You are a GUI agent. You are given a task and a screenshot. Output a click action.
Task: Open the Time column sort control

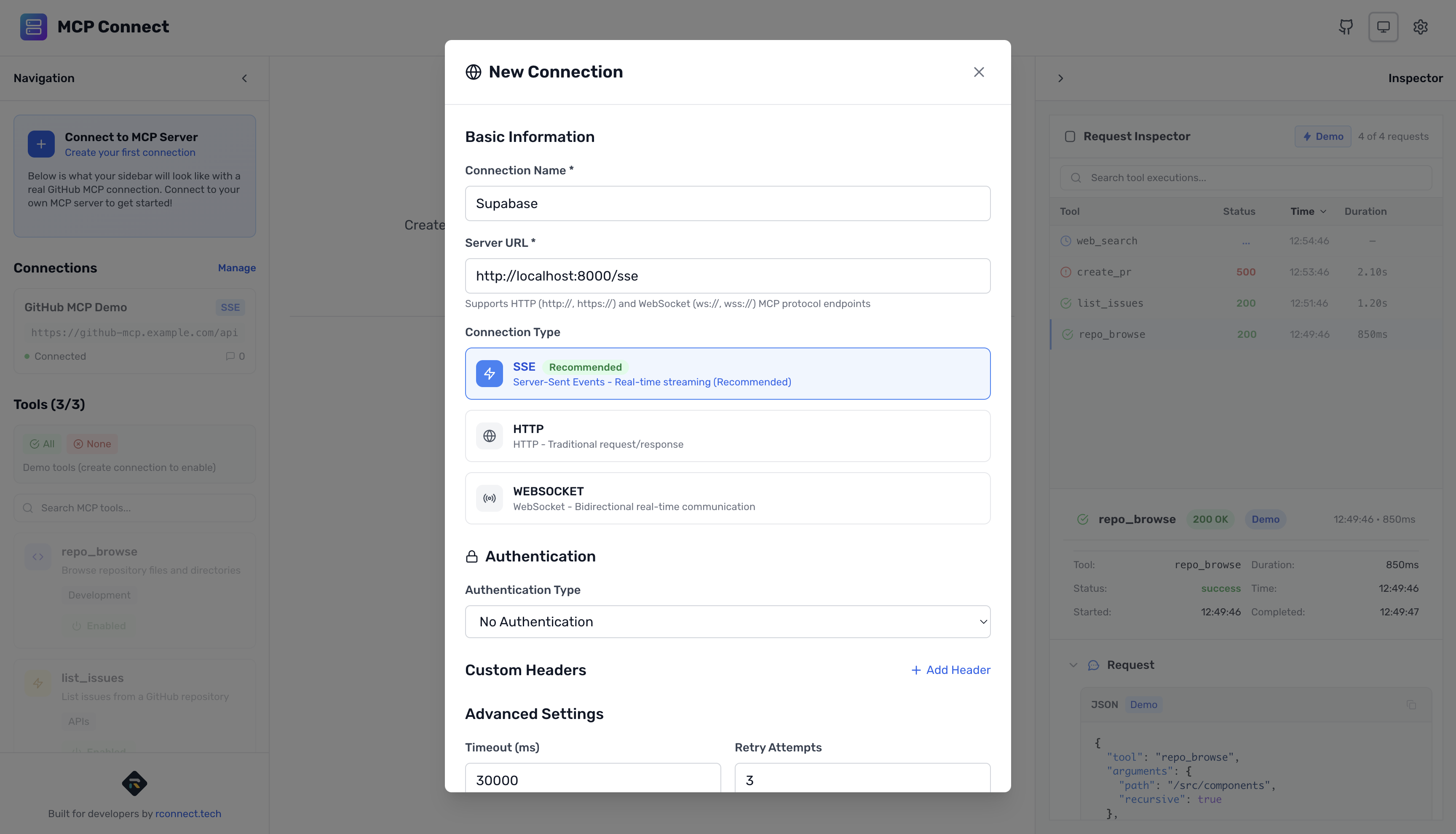coord(1308,211)
